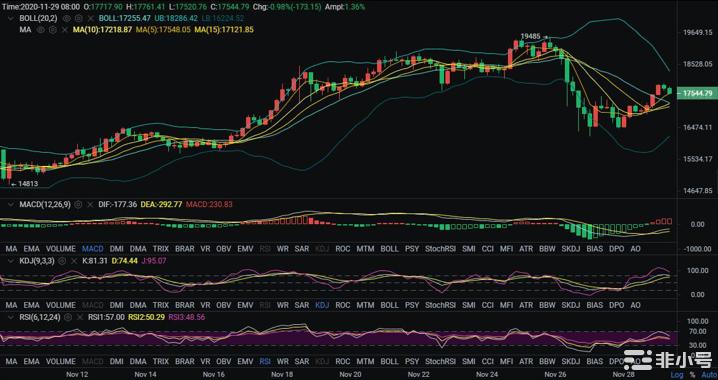Switch KDJ panel row to DMA
The image size is (718, 380).
click(x=138, y=305)
